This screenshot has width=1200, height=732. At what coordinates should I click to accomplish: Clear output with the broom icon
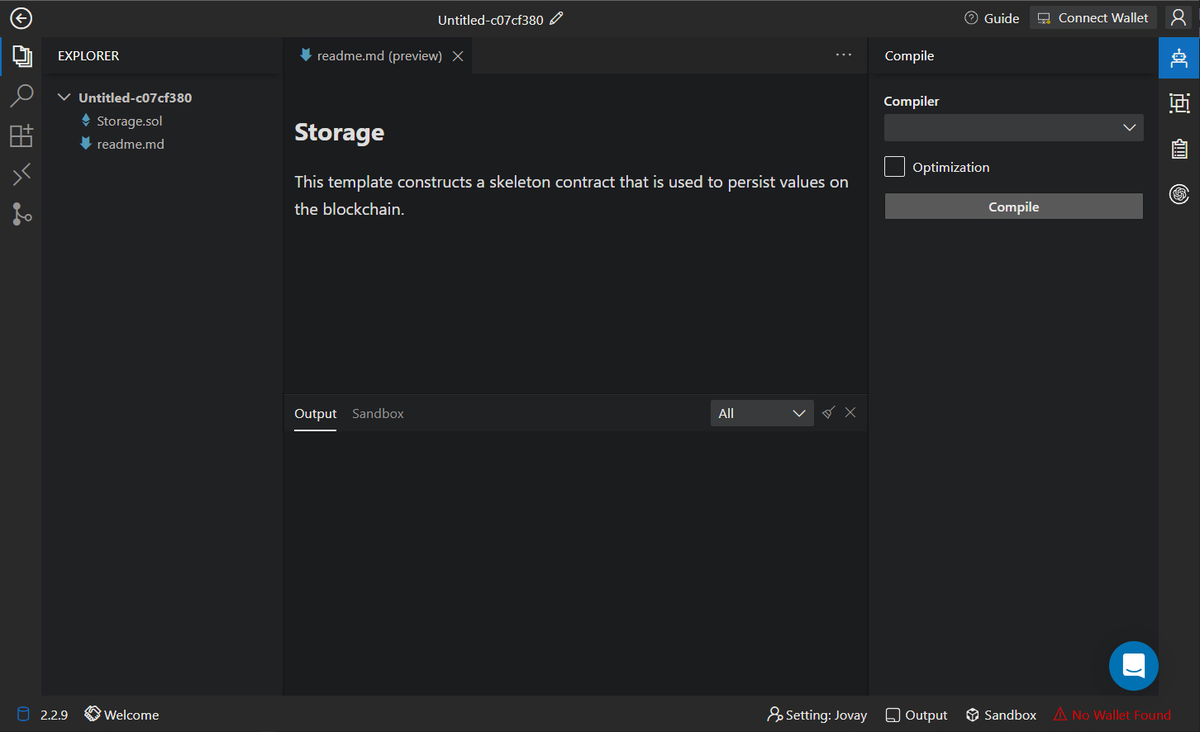pyautogui.click(x=828, y=413)
